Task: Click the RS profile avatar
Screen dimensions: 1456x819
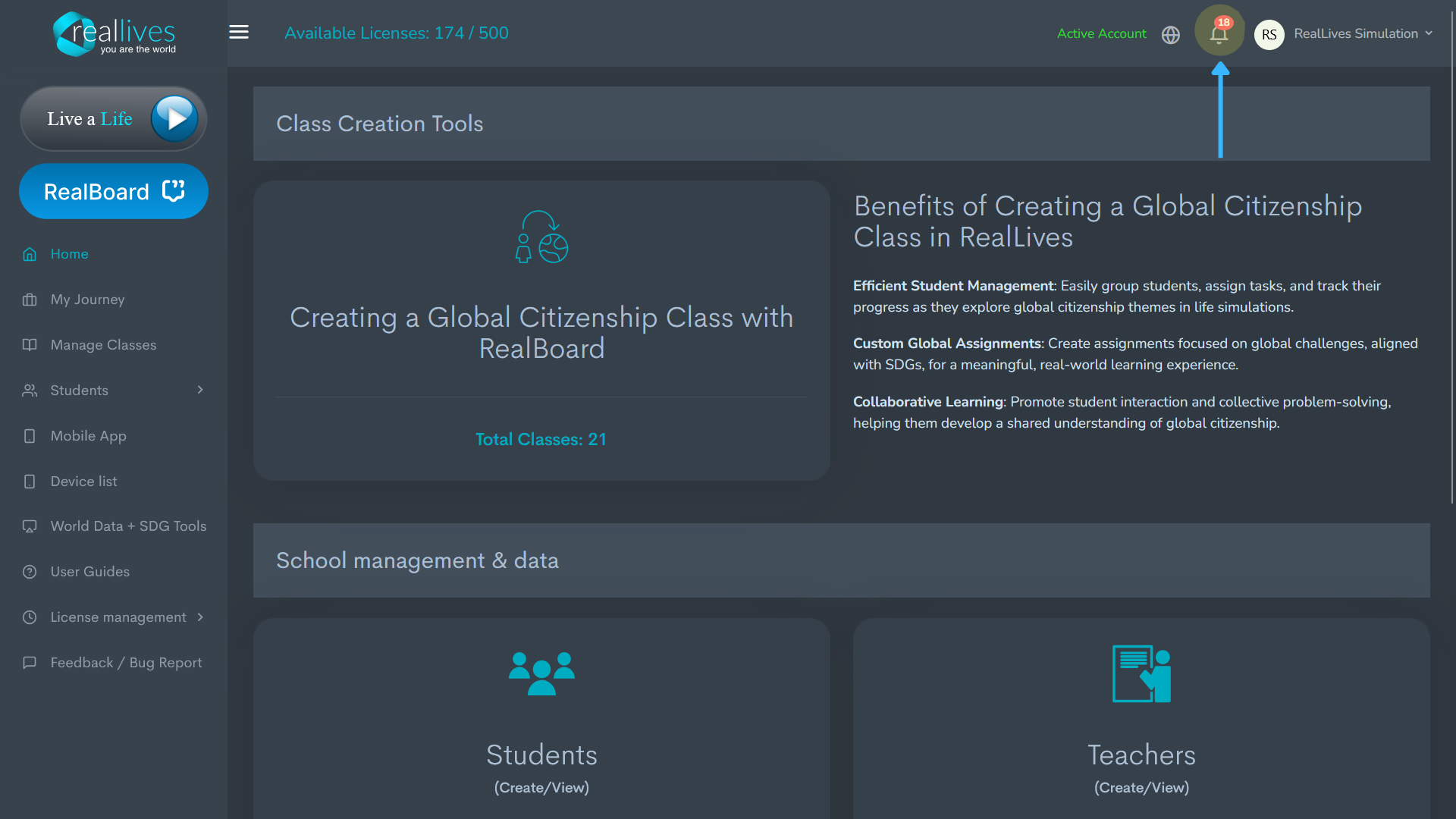Action: click(1269, 34)
